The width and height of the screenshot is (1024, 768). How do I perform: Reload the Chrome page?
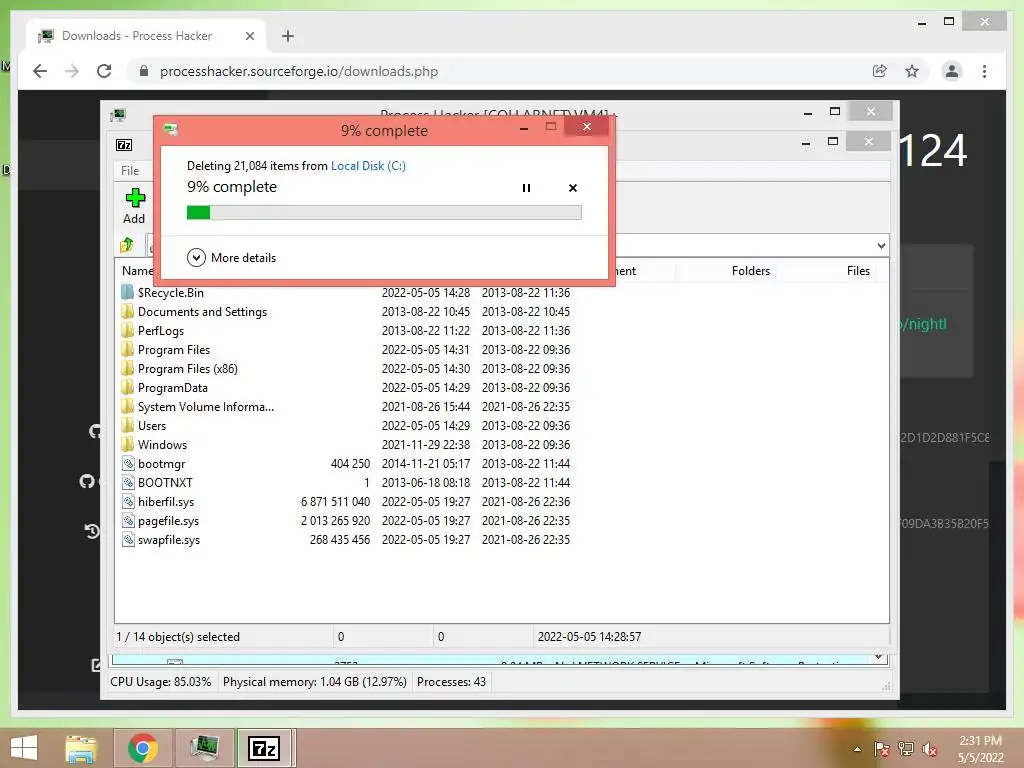[x=104, y=71]
